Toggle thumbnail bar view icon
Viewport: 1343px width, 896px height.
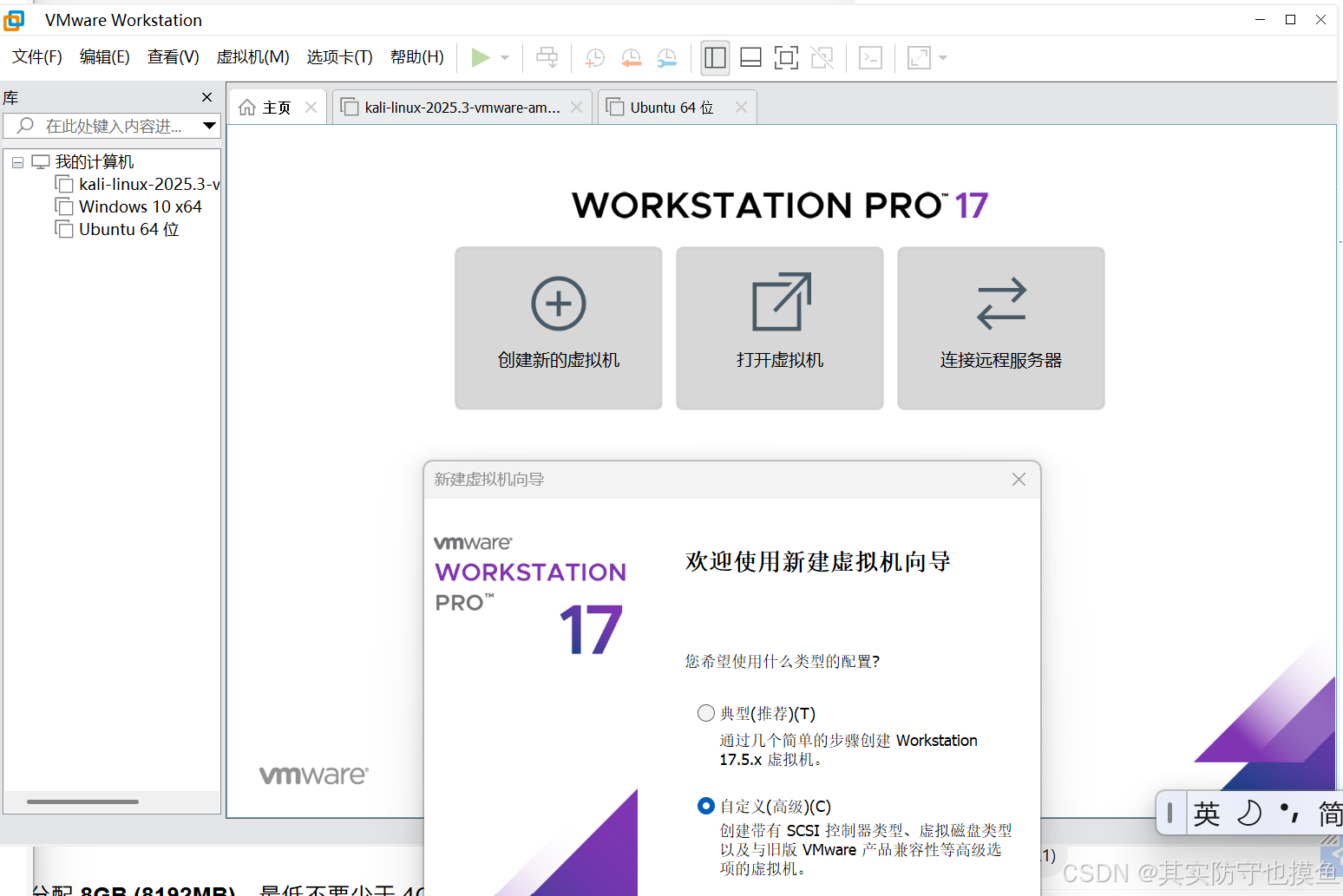[751, 58]
